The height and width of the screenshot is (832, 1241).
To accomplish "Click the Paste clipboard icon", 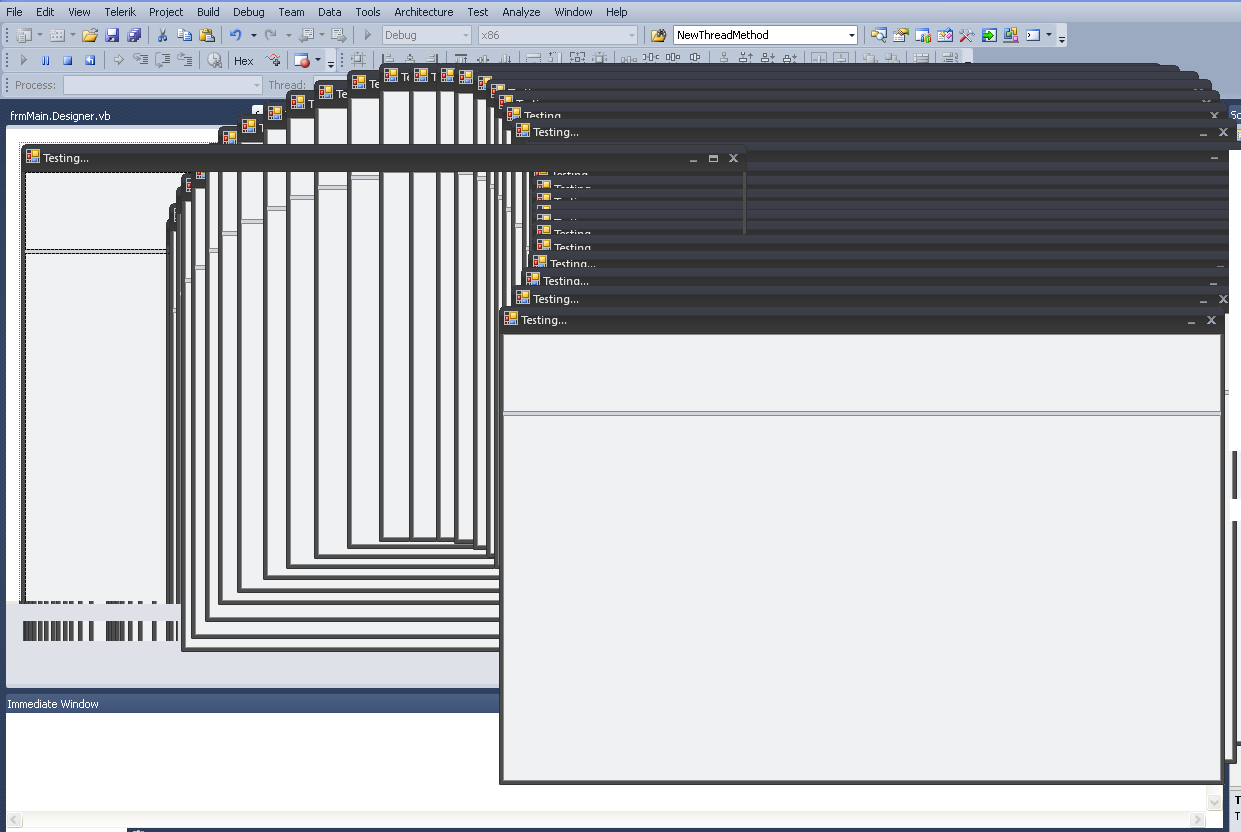I will [x=207, y=35].
